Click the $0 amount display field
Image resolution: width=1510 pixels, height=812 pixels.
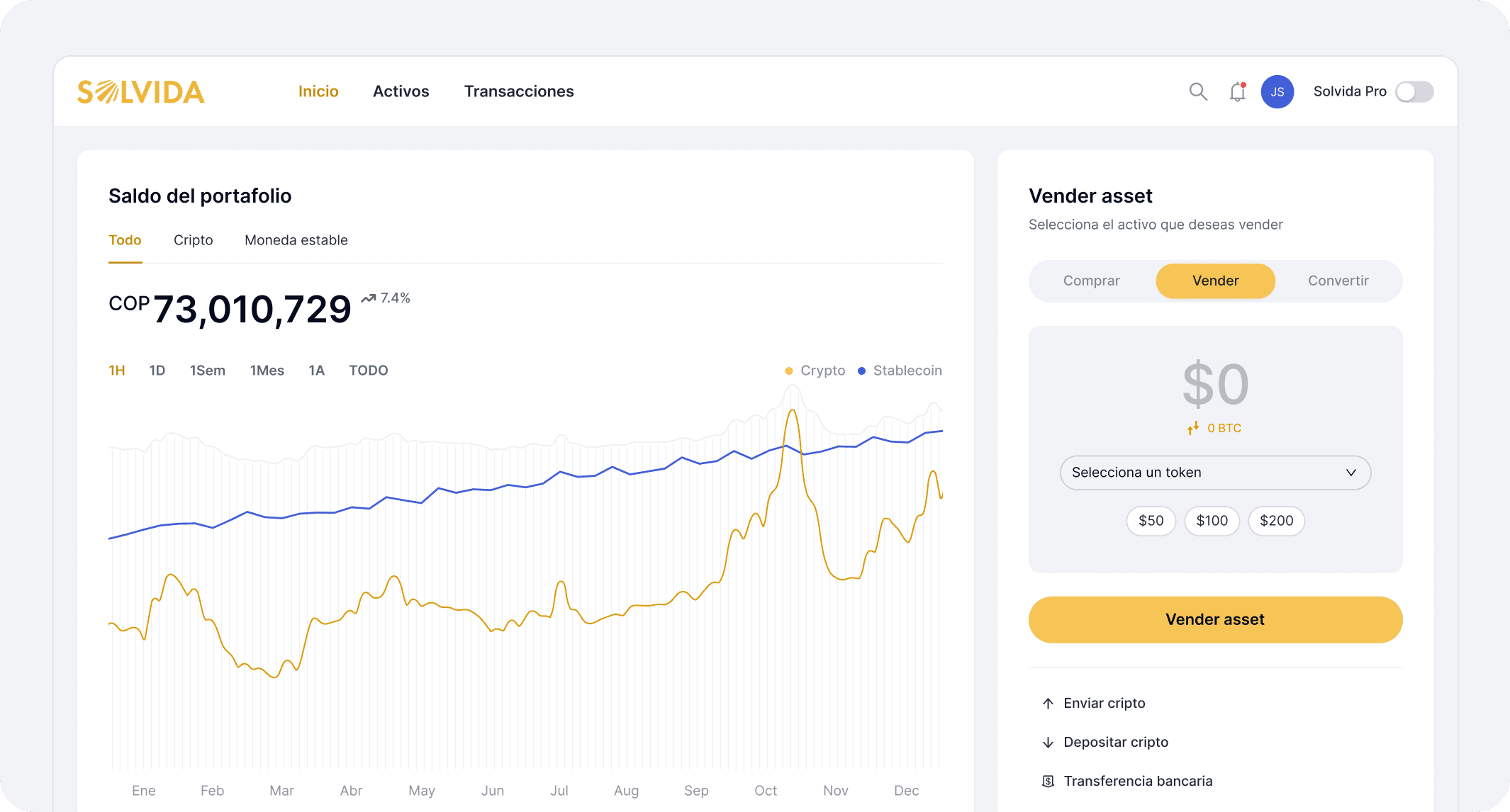[x=1215, y=384]
